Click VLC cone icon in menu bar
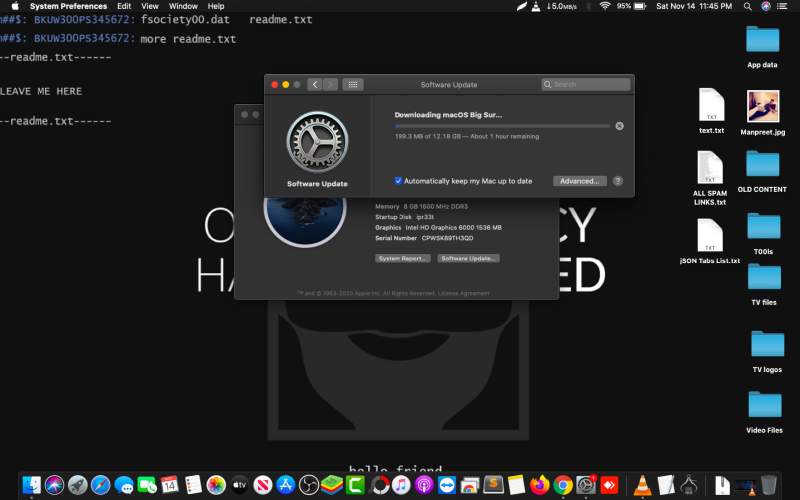800x500 pixels. (x=536, y=6)
